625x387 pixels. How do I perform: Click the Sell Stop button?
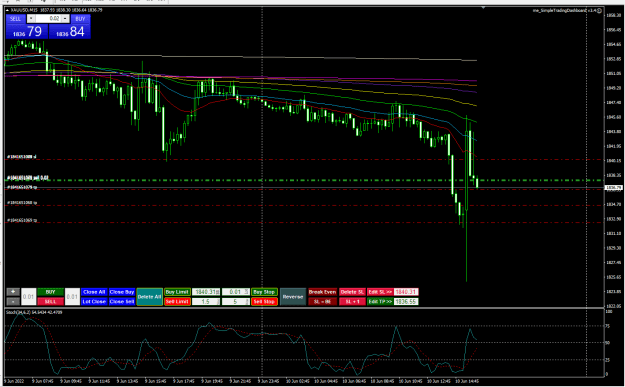[x=264, y=301]
